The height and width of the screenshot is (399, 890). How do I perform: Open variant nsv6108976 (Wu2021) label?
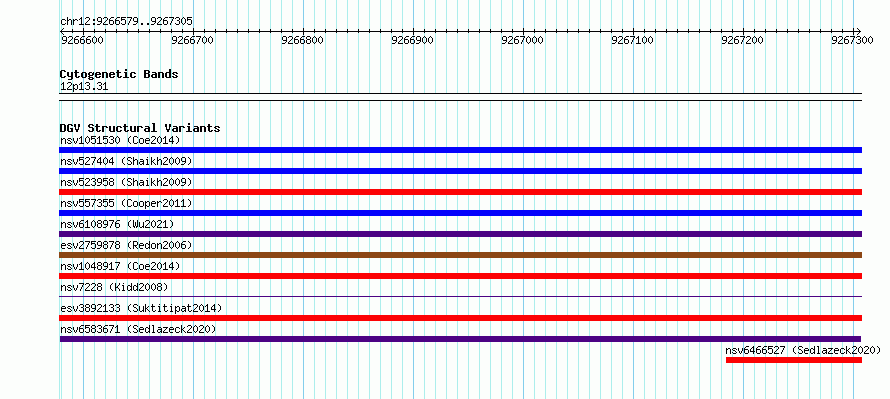point(117,224)
